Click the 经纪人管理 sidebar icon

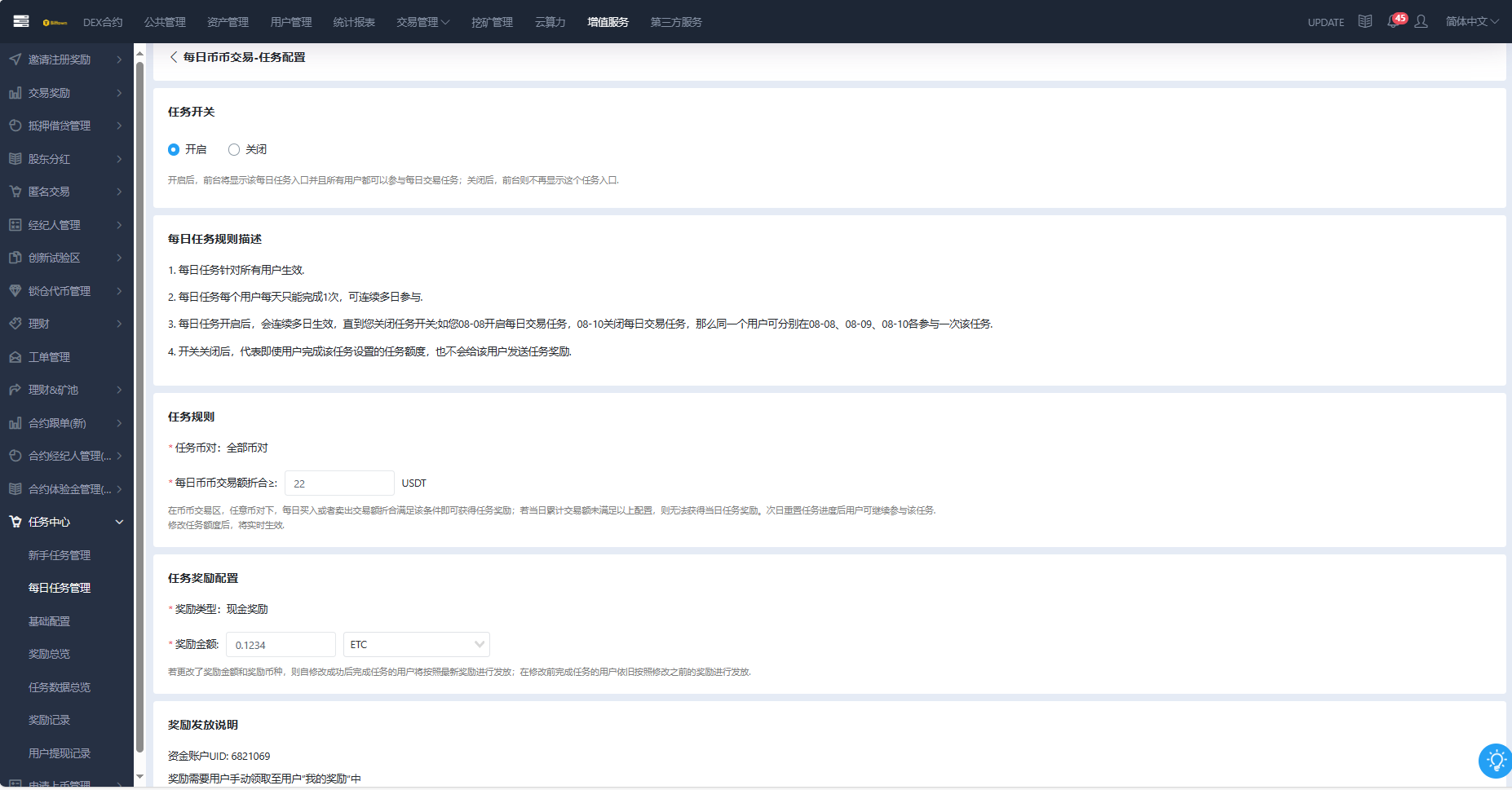tap(15, 224)
